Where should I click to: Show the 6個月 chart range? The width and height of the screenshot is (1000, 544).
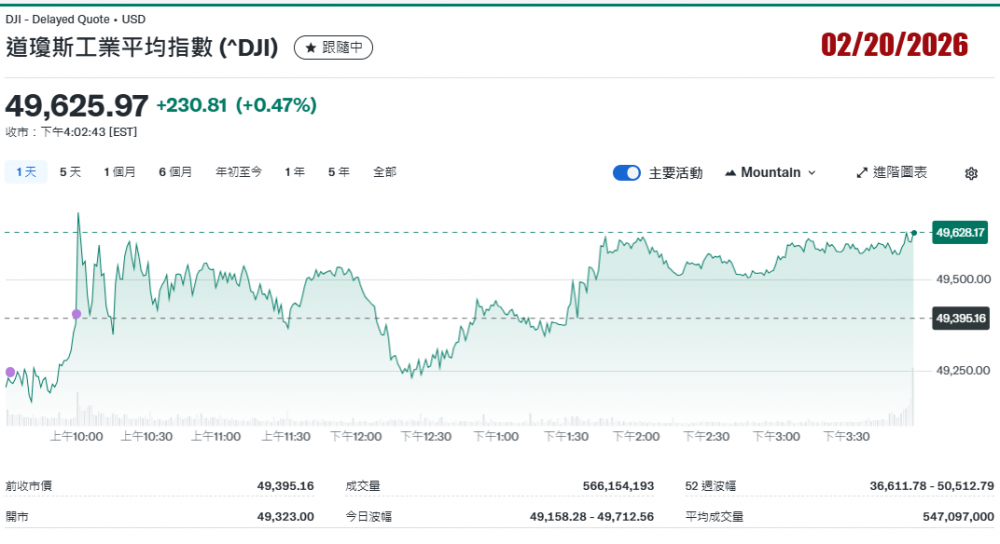pyautogui.click(x=175, y=172)
